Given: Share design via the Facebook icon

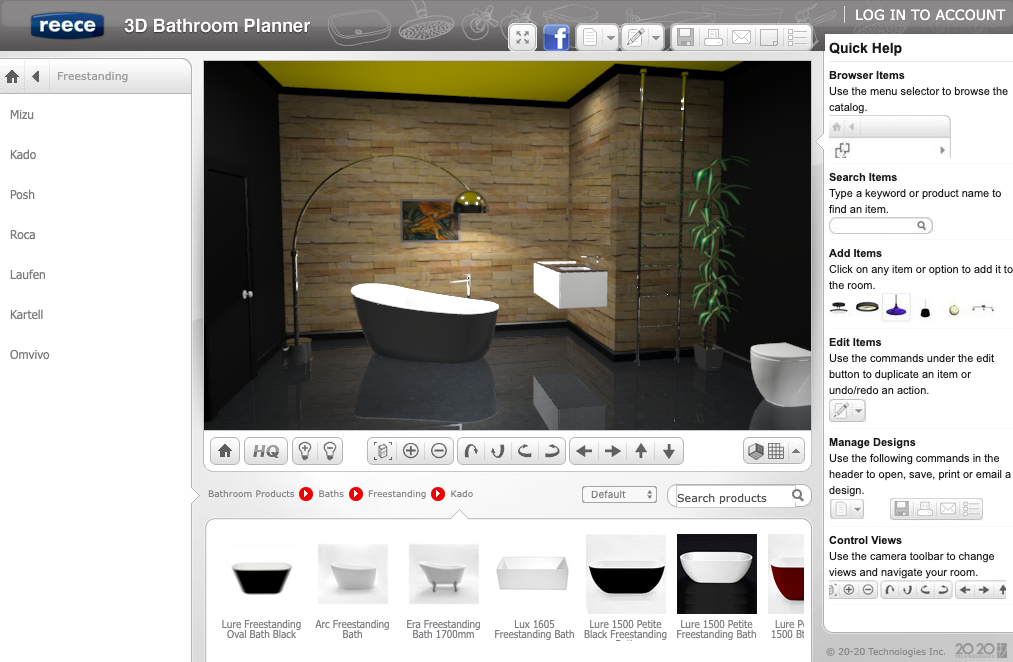Looking at the screenshot, I should [556, 38].
